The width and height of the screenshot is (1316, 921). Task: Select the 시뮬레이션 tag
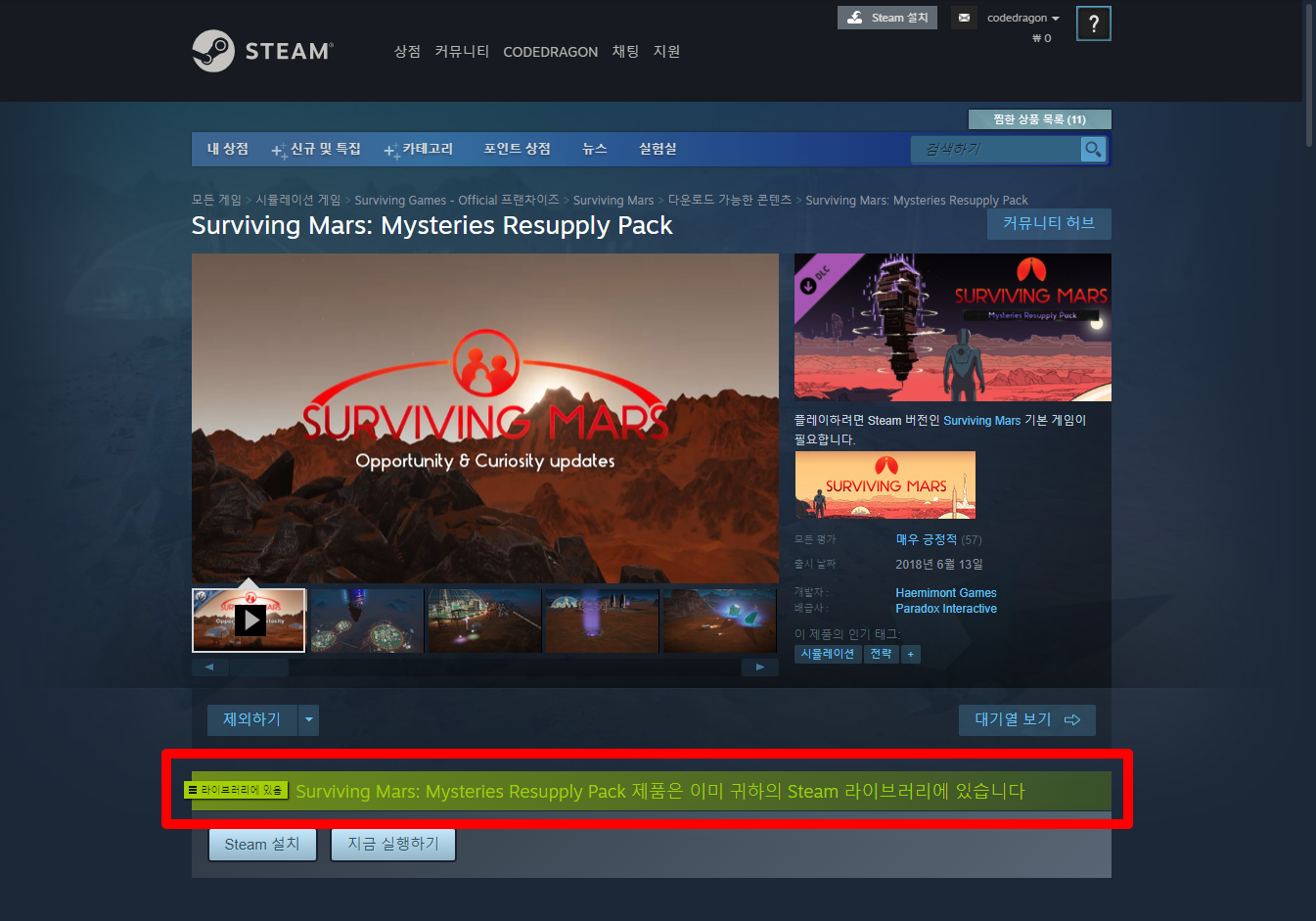coord(828,654)
